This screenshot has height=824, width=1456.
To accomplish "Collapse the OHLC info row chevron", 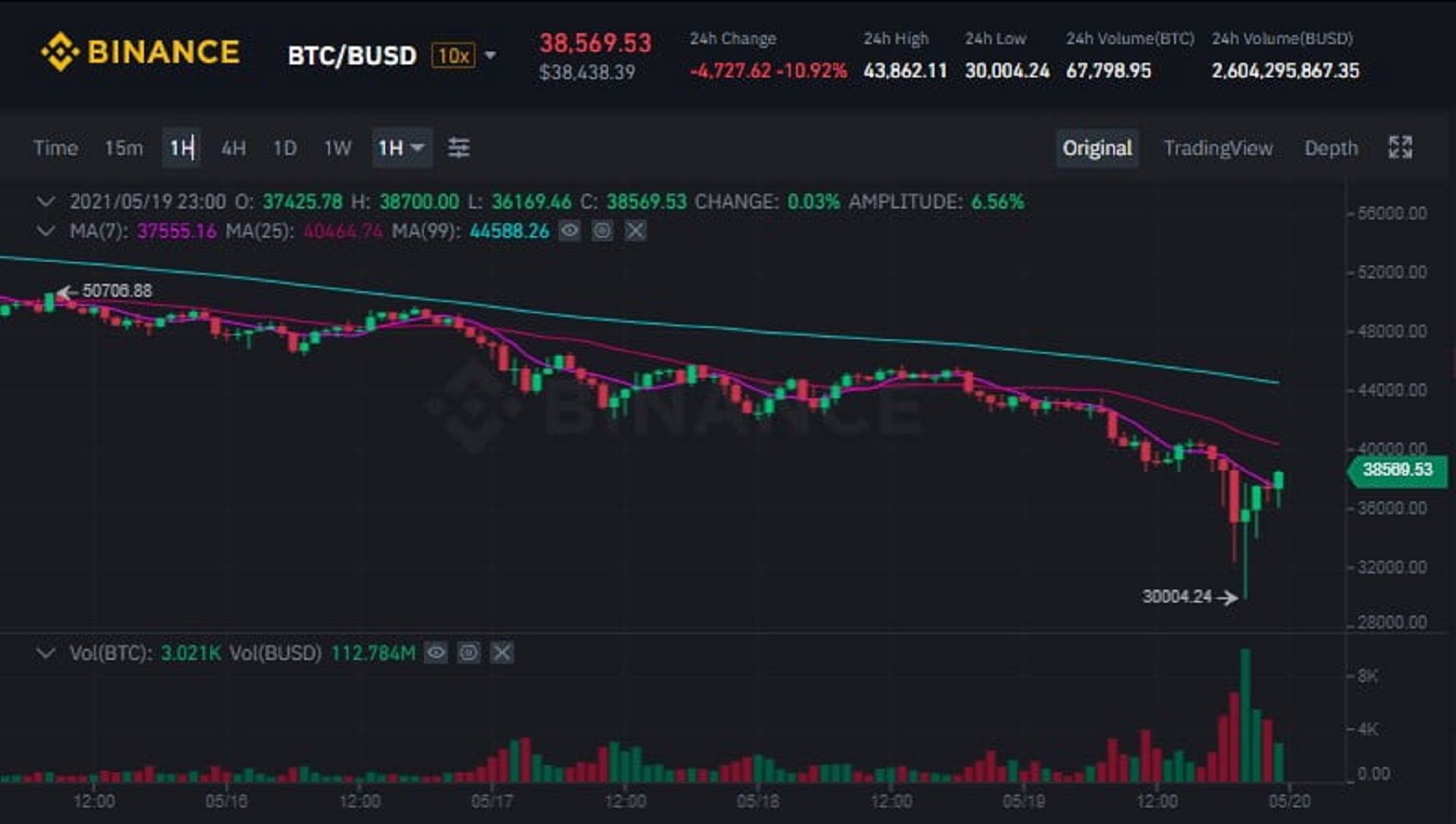I will (x=45, y=202).
